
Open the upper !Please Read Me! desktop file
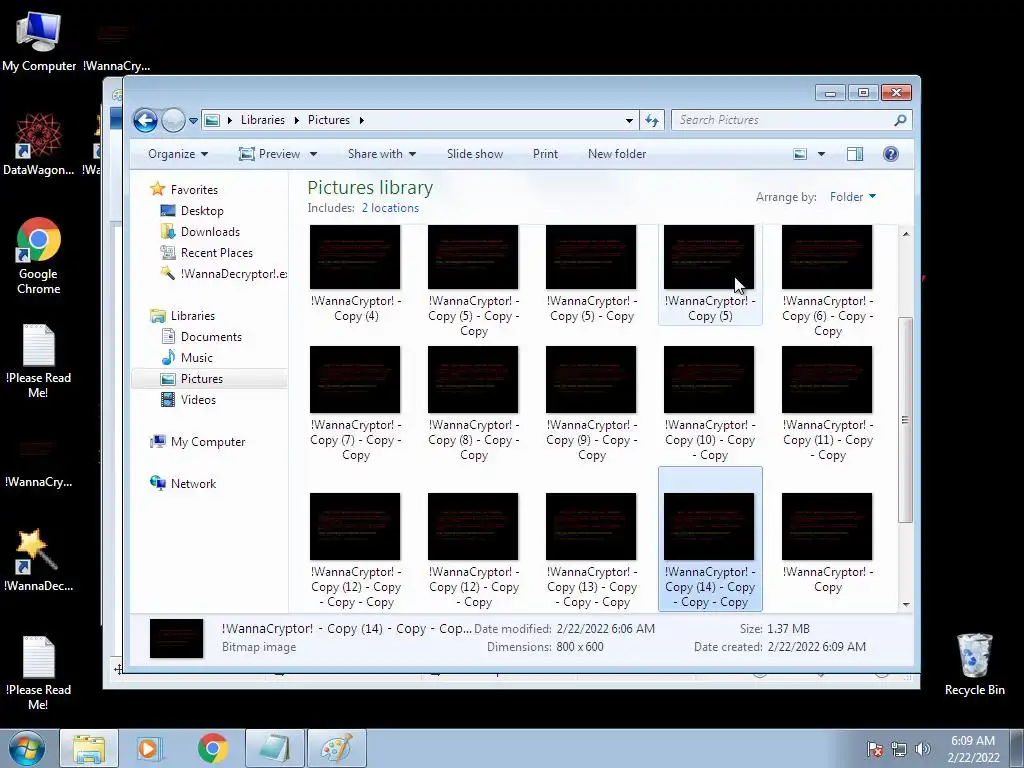click(x=39, y=361)
